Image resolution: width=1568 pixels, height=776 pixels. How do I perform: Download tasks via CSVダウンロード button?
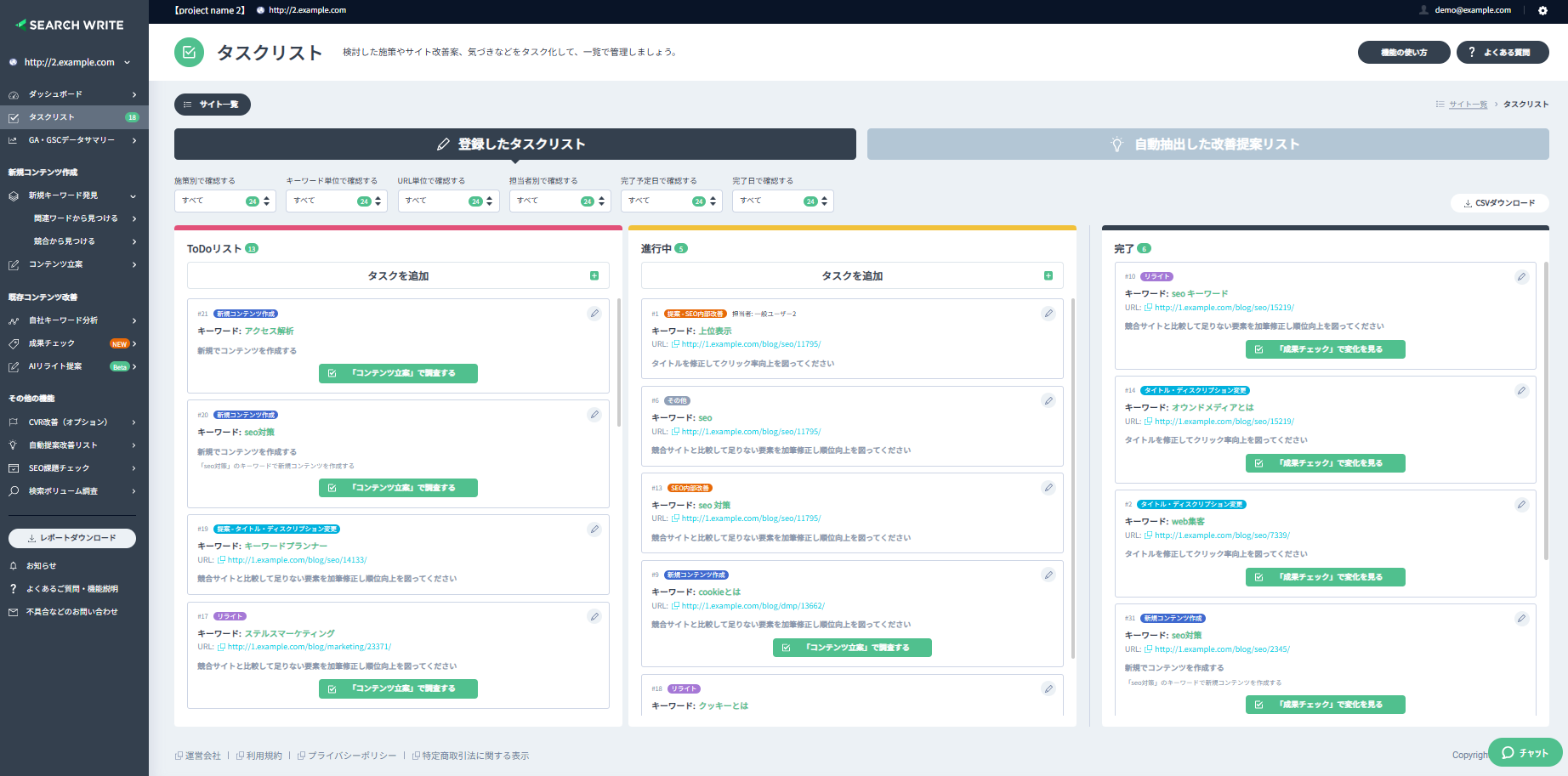pyautogui.click(x=1500, y=203)
